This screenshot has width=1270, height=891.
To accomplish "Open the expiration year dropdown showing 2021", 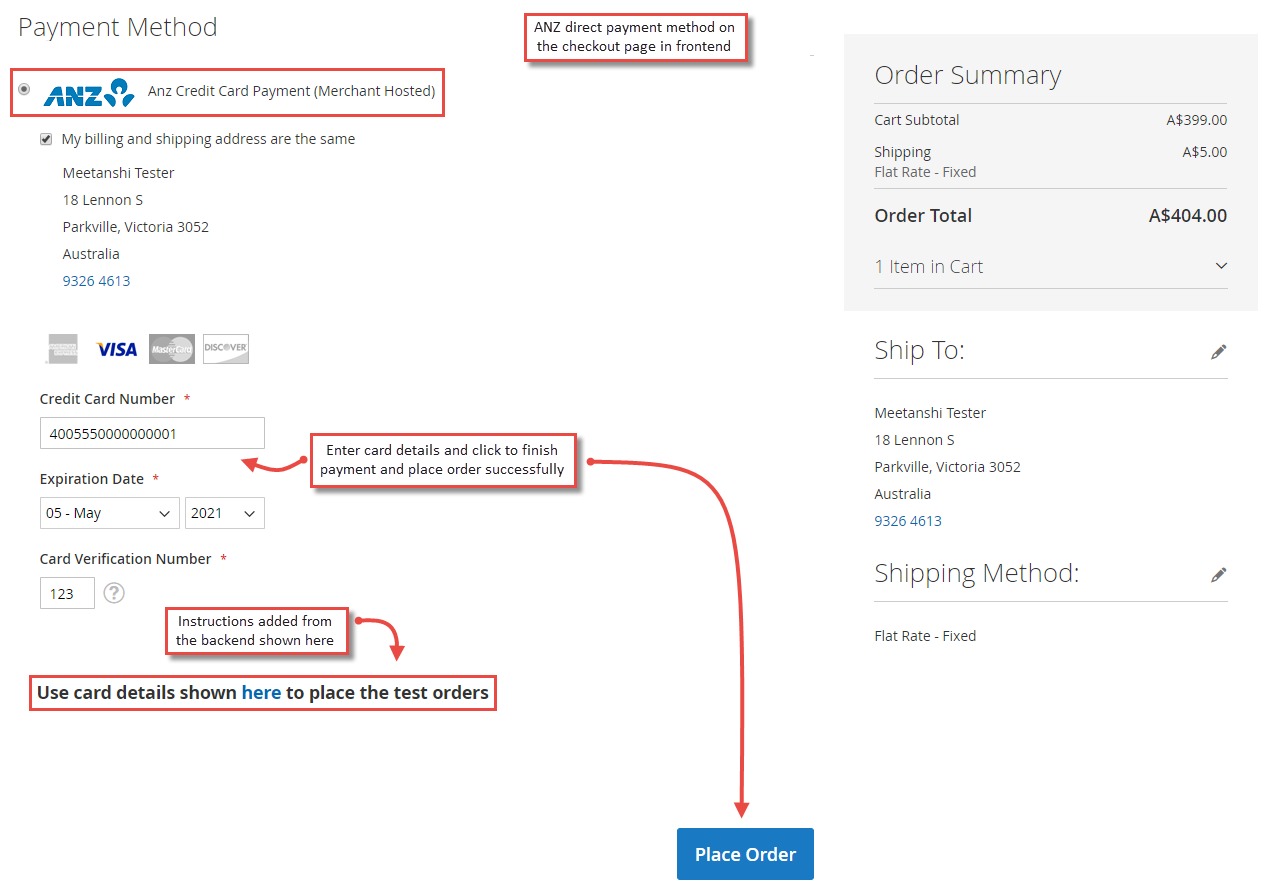I will pyautogui.click(x=224, y=513).
